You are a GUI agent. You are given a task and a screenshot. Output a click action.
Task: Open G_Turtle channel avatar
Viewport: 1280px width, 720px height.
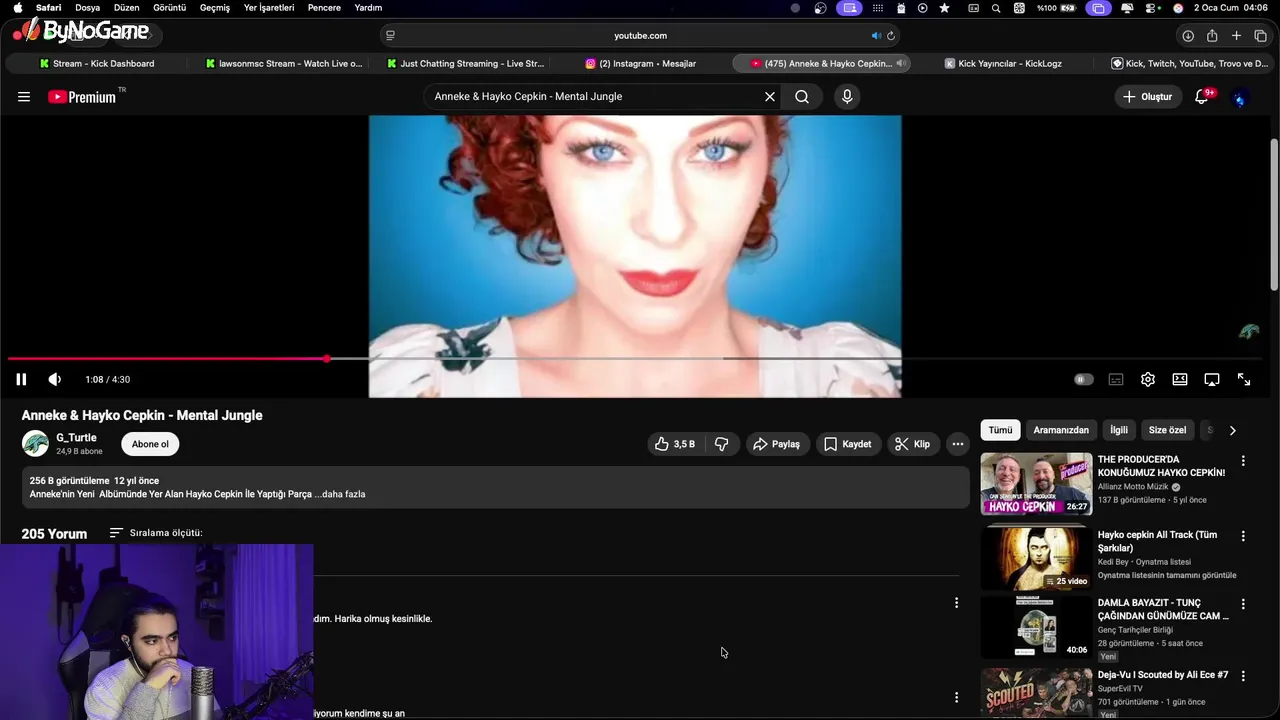coord(35,443)
